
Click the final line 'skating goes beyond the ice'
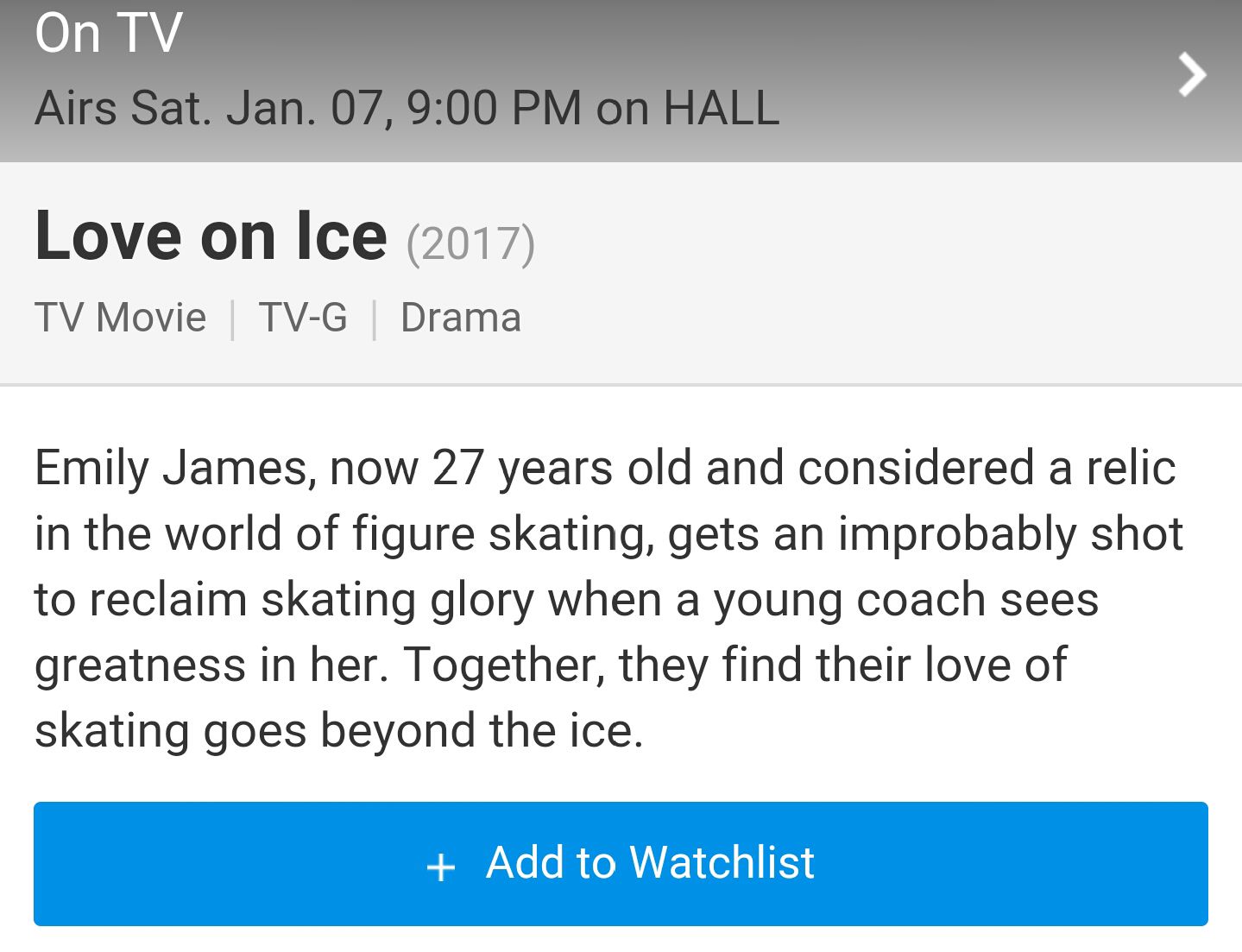point(339,731)
